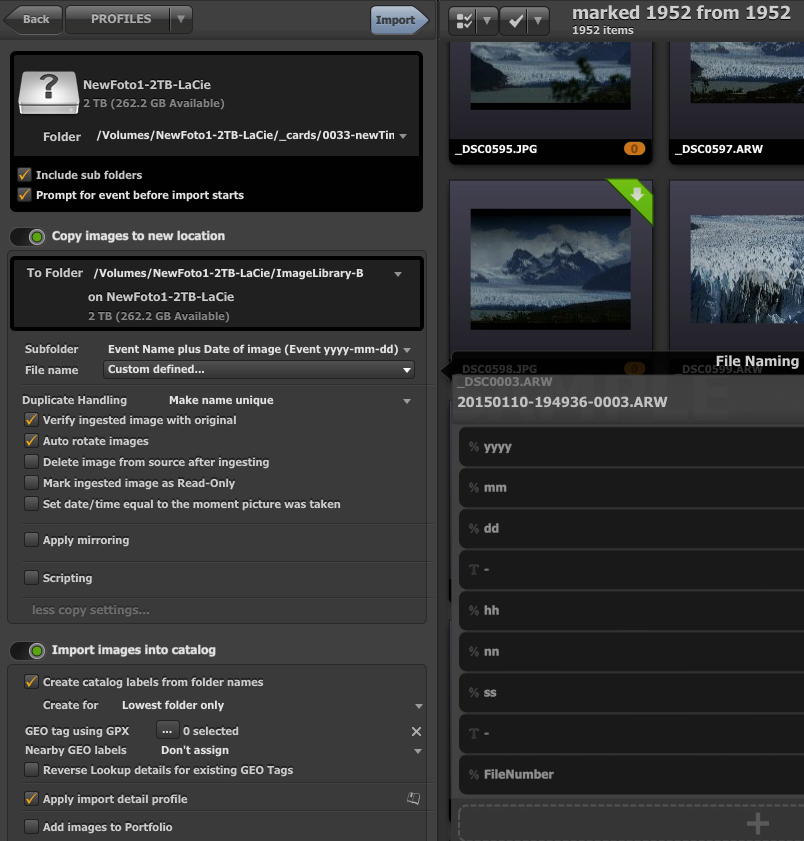This screenshot has height=841, width=804.
Task: Open the arrow beside the checklist mark icon
Action: [x=486, y=21]
